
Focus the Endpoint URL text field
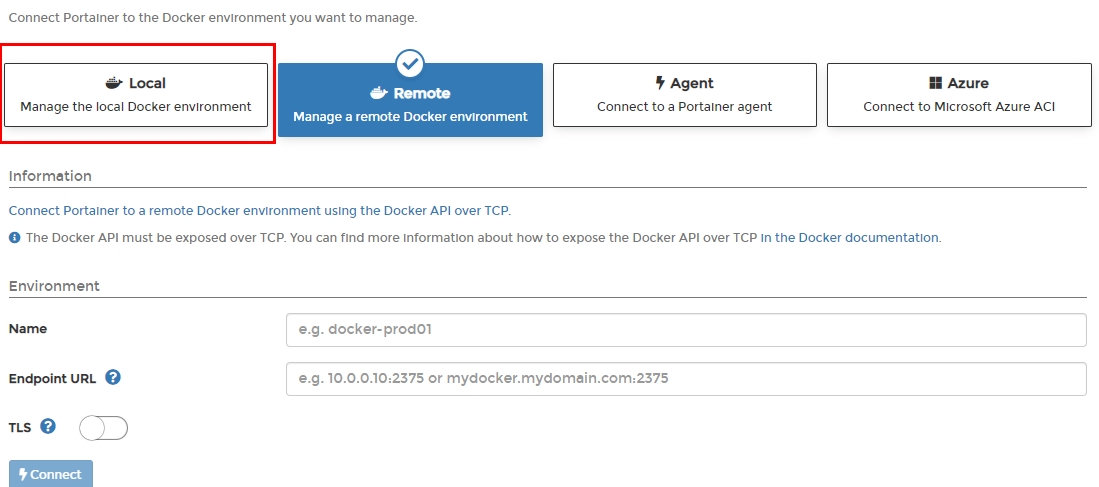[x=685, y=379]
